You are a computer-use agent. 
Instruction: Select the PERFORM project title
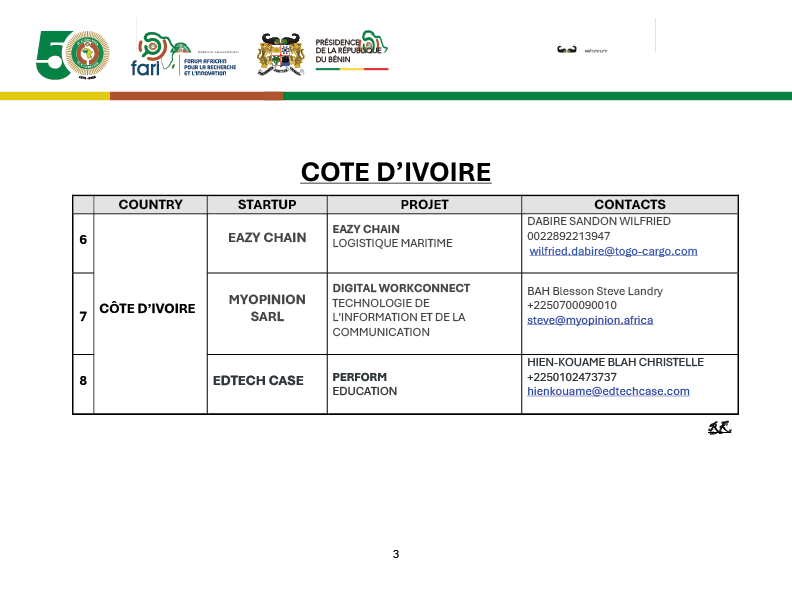click(x=360, y=377)
